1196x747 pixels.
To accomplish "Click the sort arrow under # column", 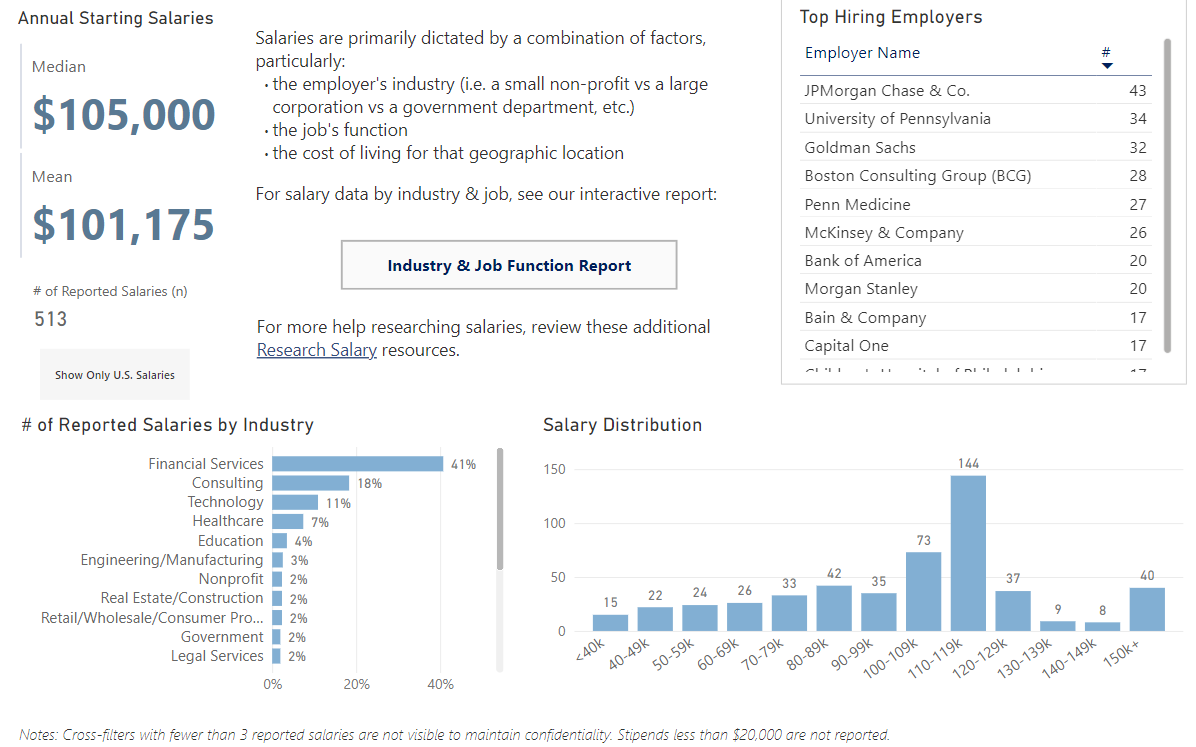I will [1107, 66].
